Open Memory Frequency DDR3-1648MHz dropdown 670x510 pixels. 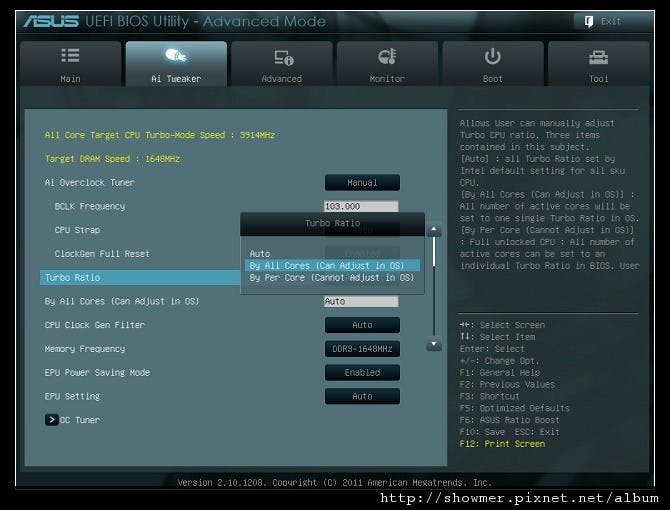(x=362, y=349)
